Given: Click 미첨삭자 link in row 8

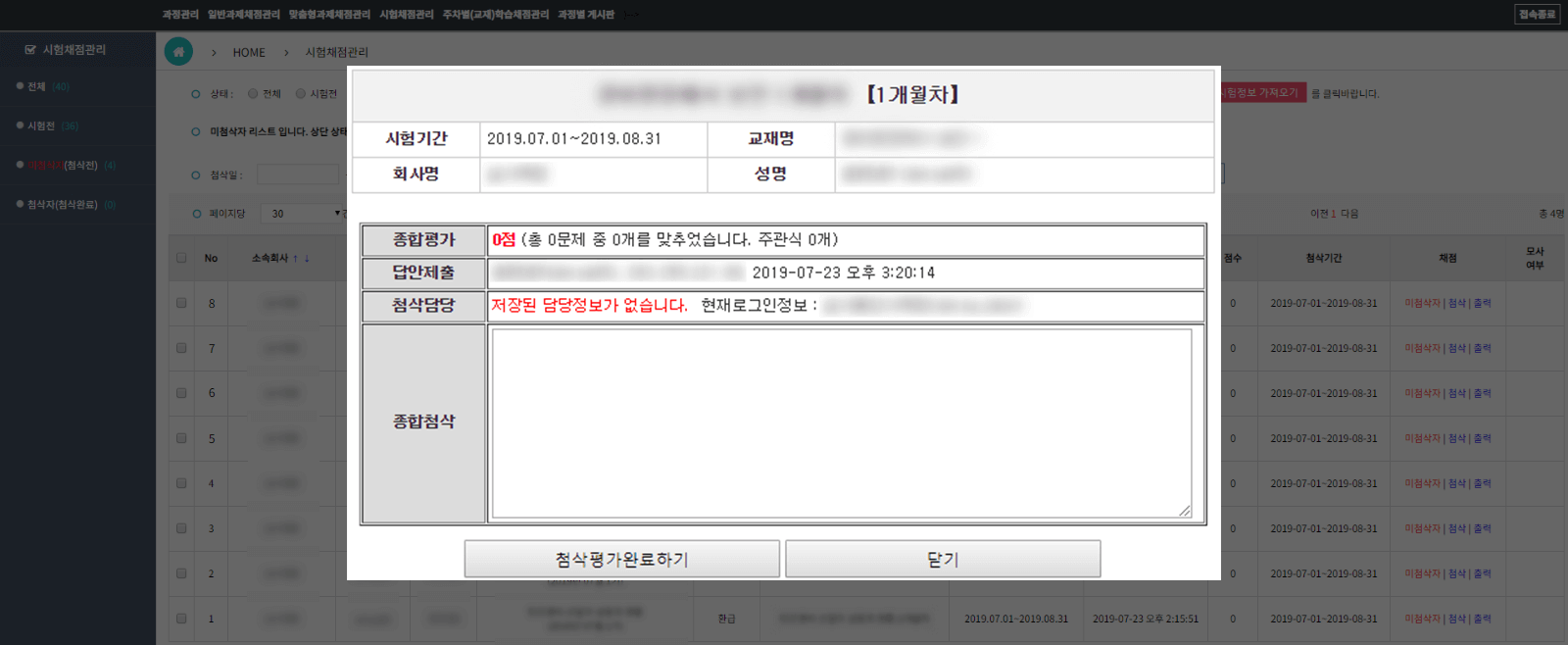Looking at the screenshot, I should [1423, 304].
